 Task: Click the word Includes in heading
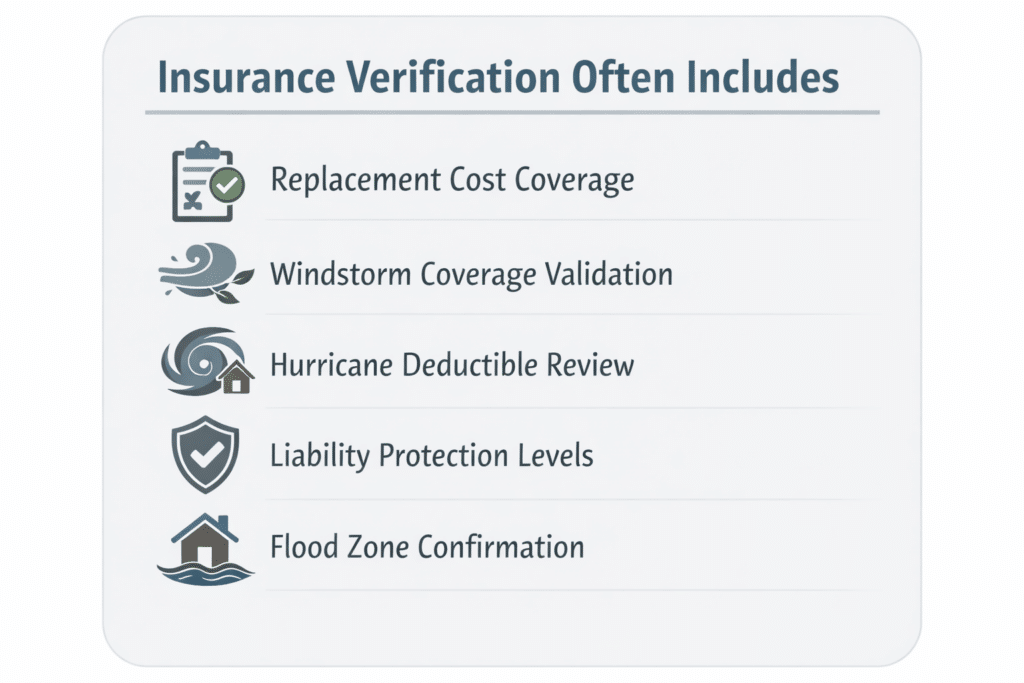coord(763,77)
